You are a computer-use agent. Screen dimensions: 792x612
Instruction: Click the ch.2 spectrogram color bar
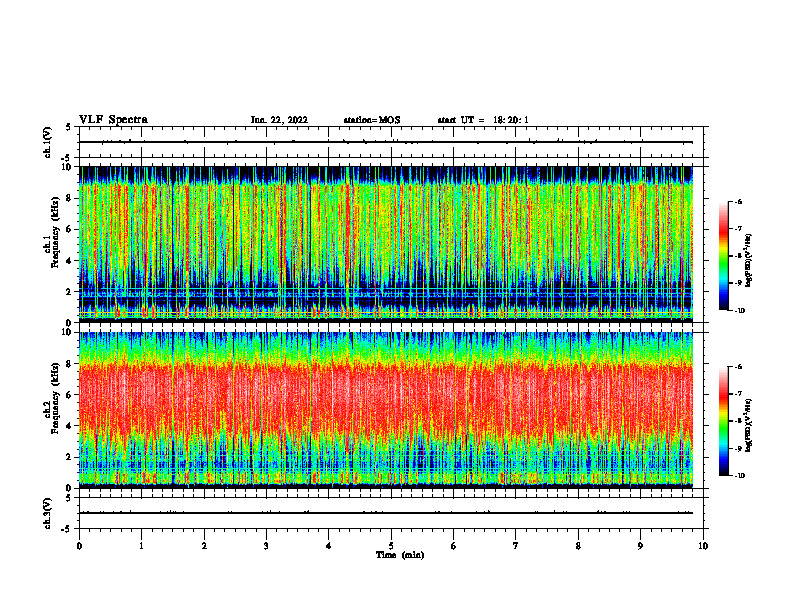coord(724,421)
